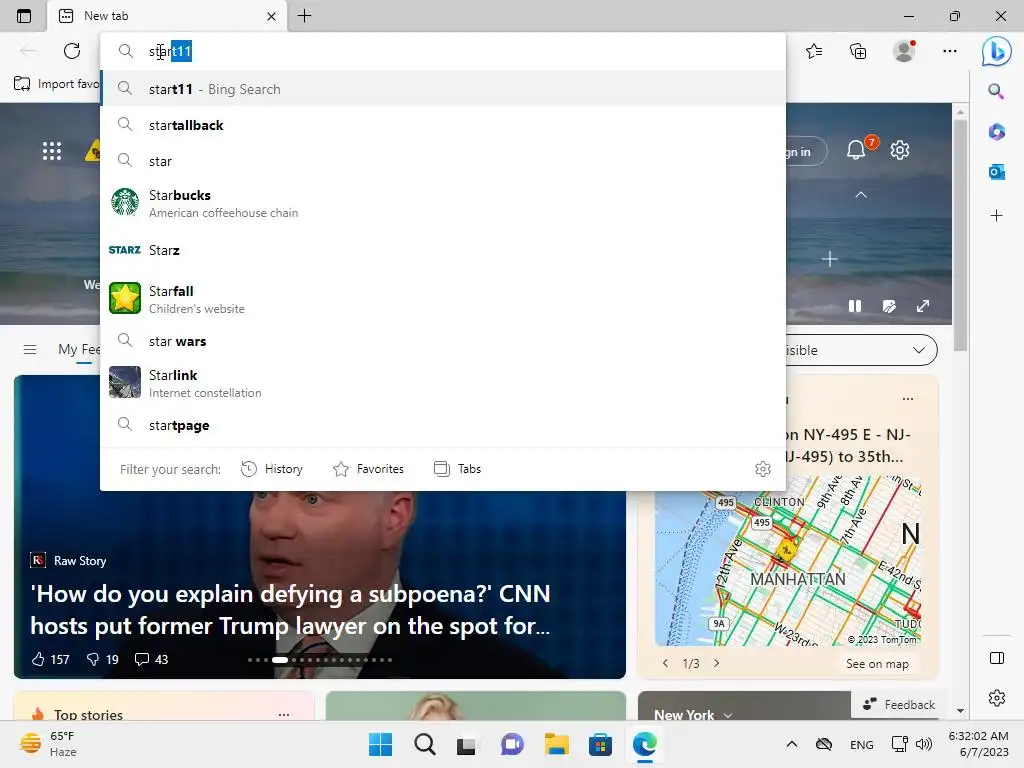Image resolution: width=1024 pixels, height=768 pixels.
Task: Open traffic card more options ellipsis
Action: (x=908, y=398)
